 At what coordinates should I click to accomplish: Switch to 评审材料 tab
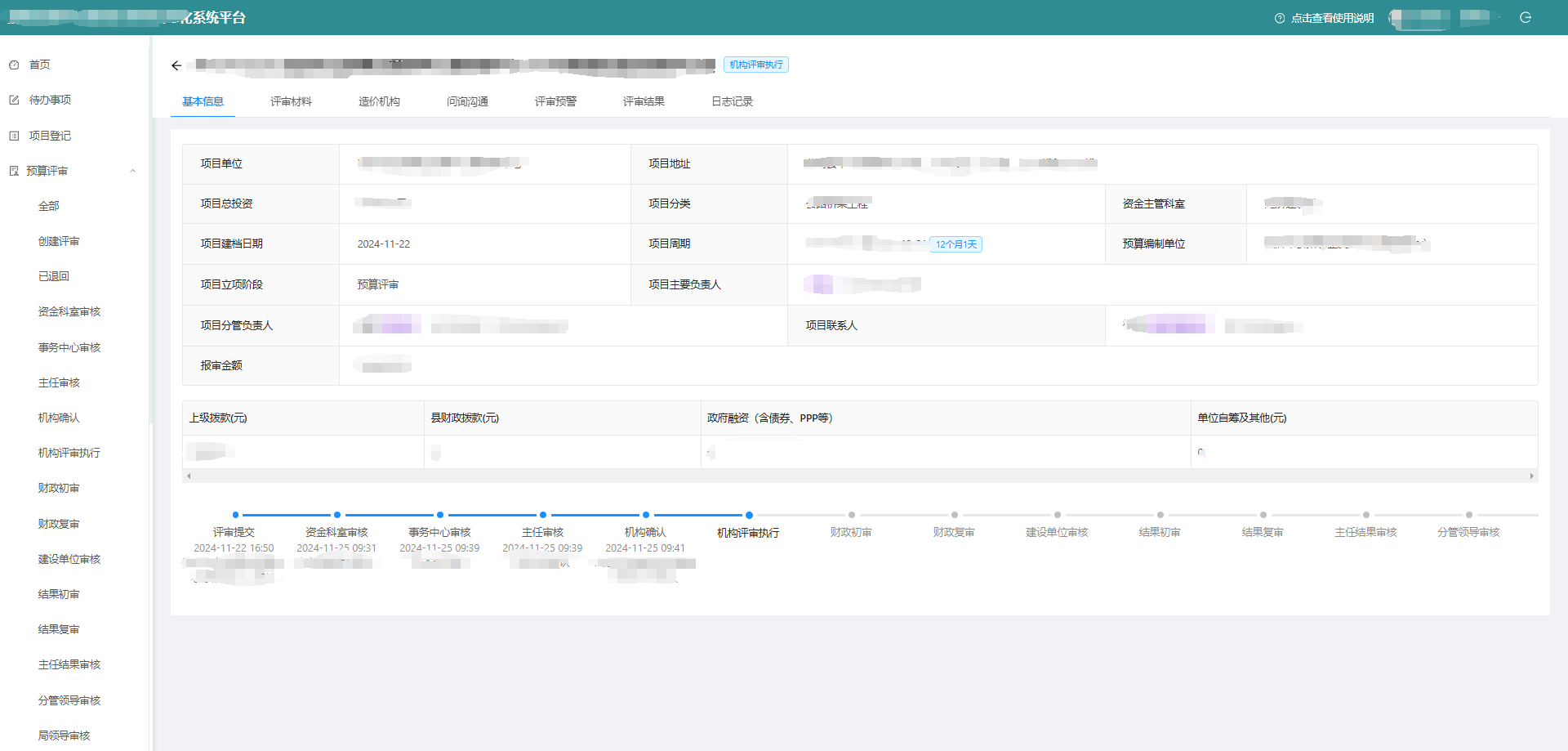[291, 101]
